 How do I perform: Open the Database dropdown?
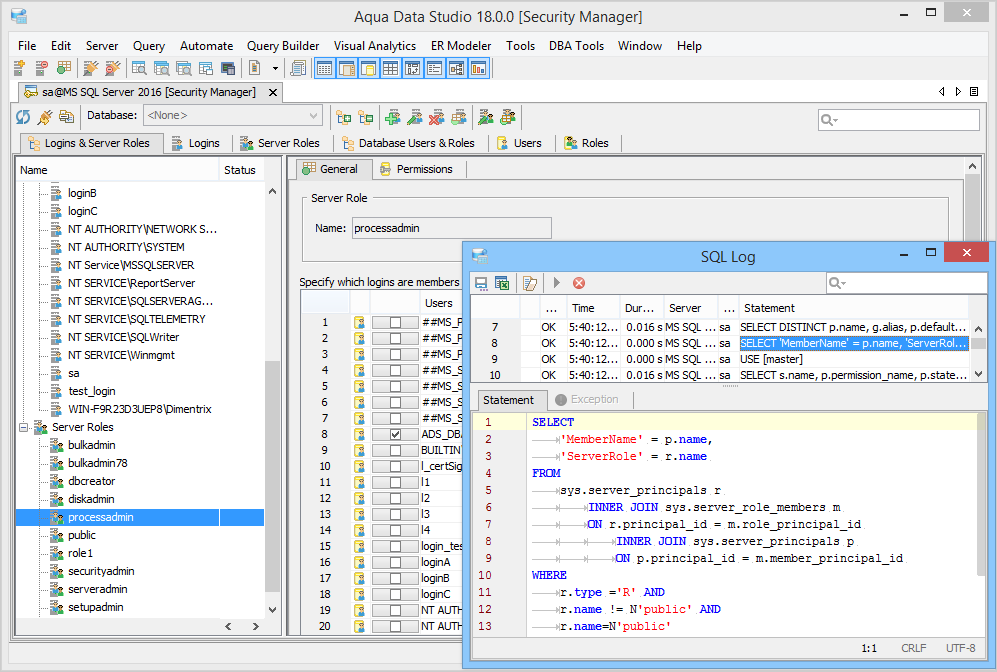tap(314, 116)
